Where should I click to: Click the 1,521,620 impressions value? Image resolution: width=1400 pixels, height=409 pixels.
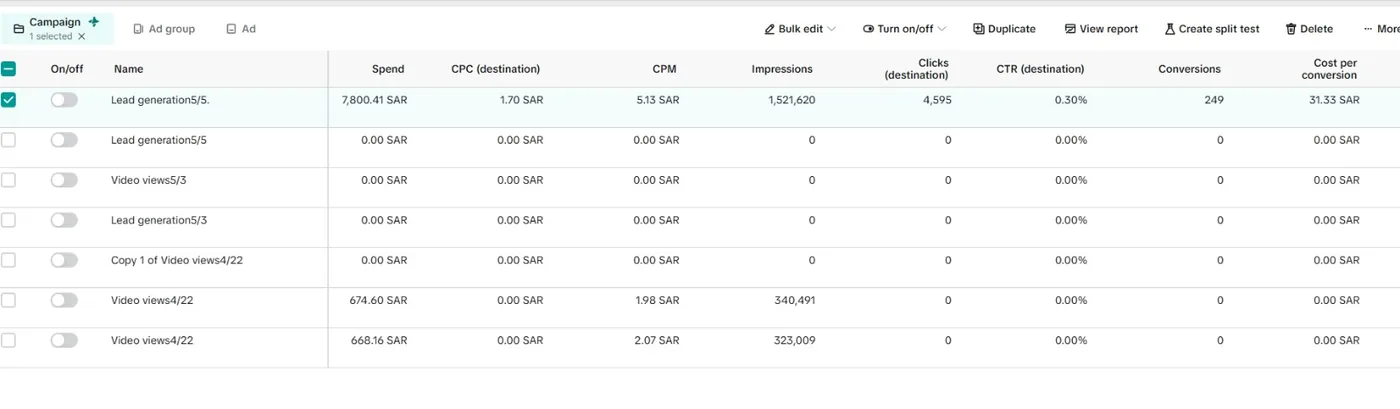pyautogui.click(x=792, y=100)
